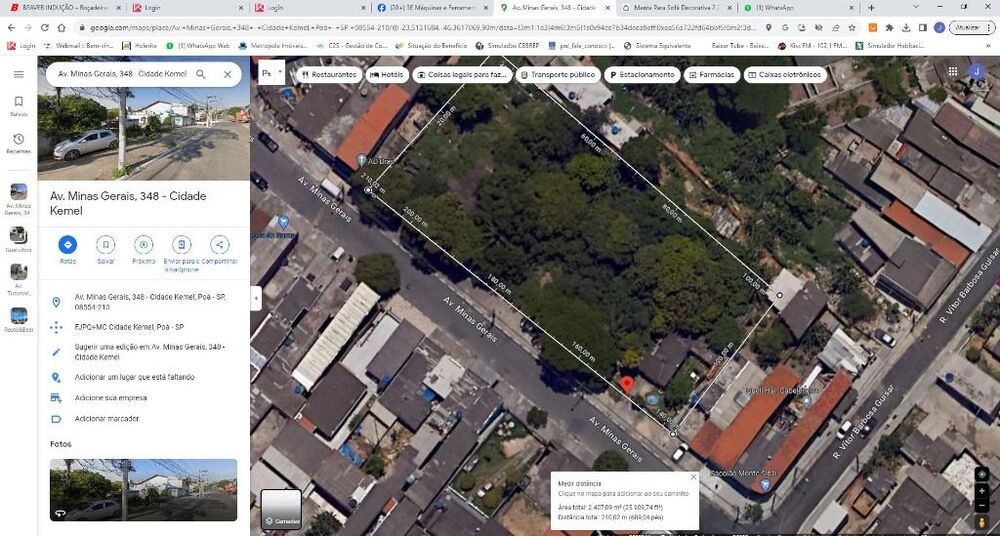The image size is (1000, 536).
Task: Click the browser back arrow
Action: [11, 27]
